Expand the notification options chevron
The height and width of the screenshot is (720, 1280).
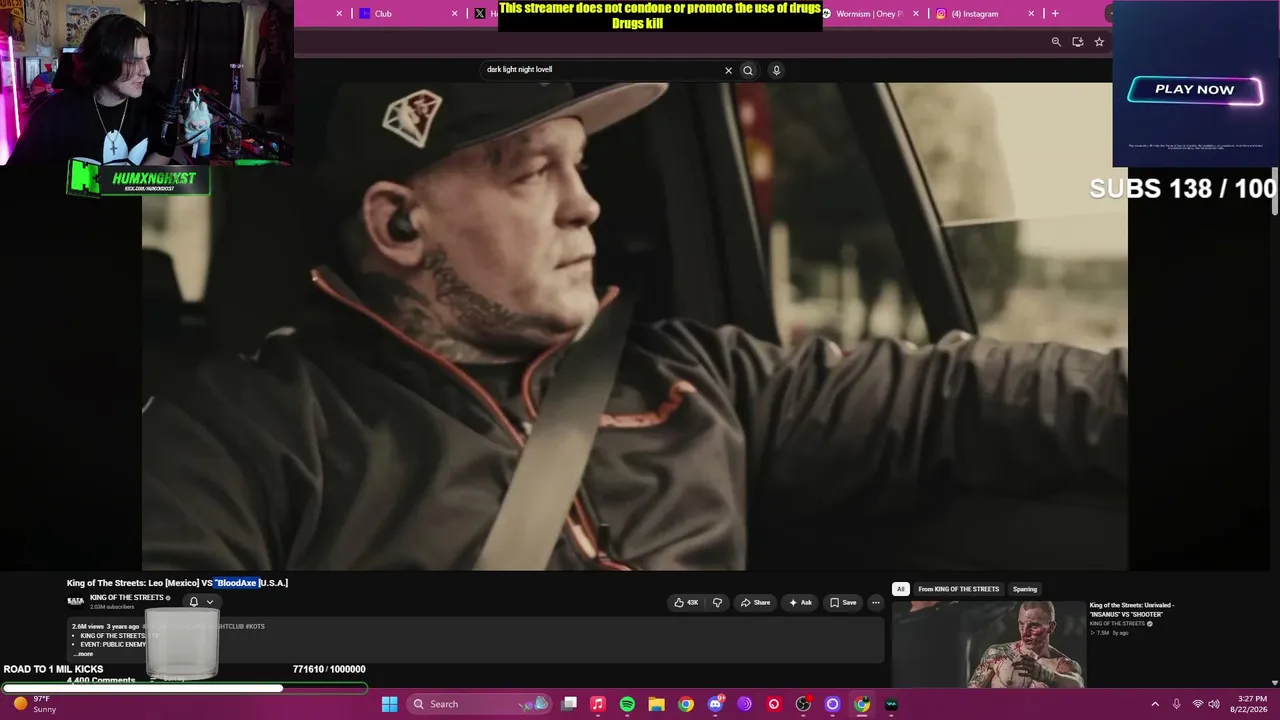click(x=210, y=602)
